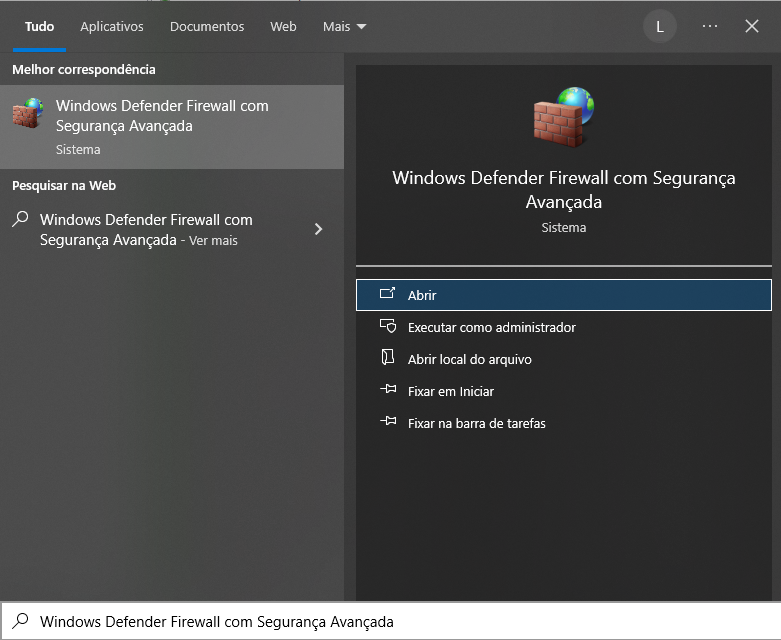Select the Tudo tab

pyautogui.click(x=40, y=27)
